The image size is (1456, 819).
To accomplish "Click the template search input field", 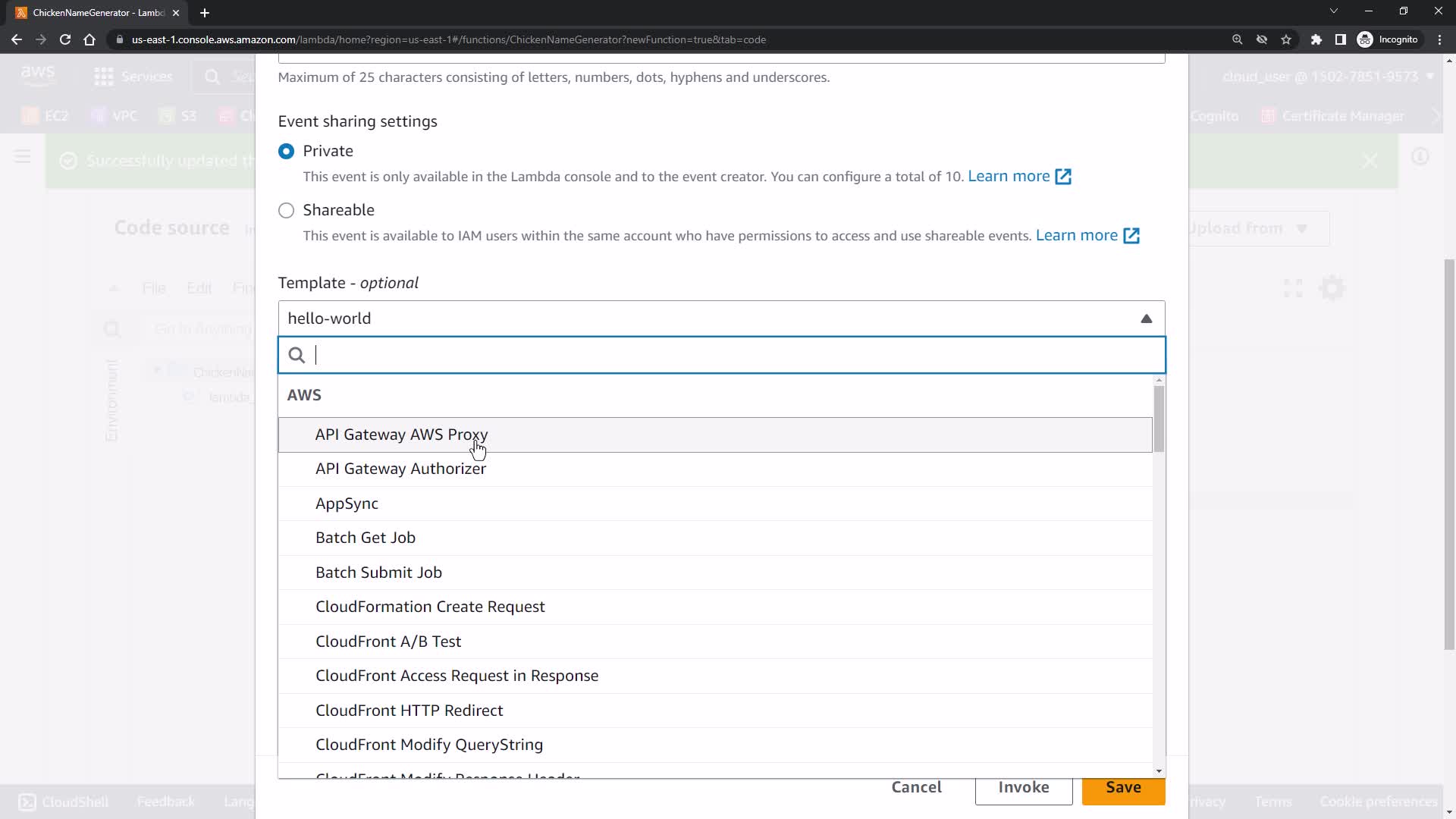I will pos(728,355).
